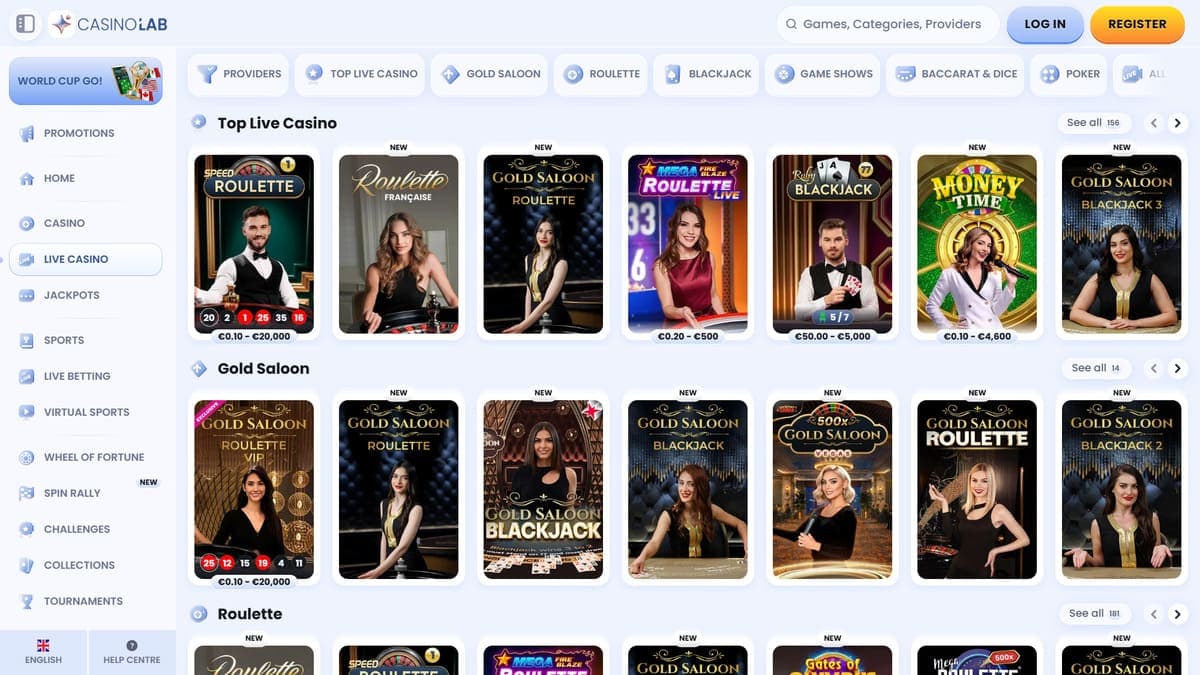Click the Jackpots sidebar icon
The height and width of the screenshot is (675, 1200).
(27, 295)
